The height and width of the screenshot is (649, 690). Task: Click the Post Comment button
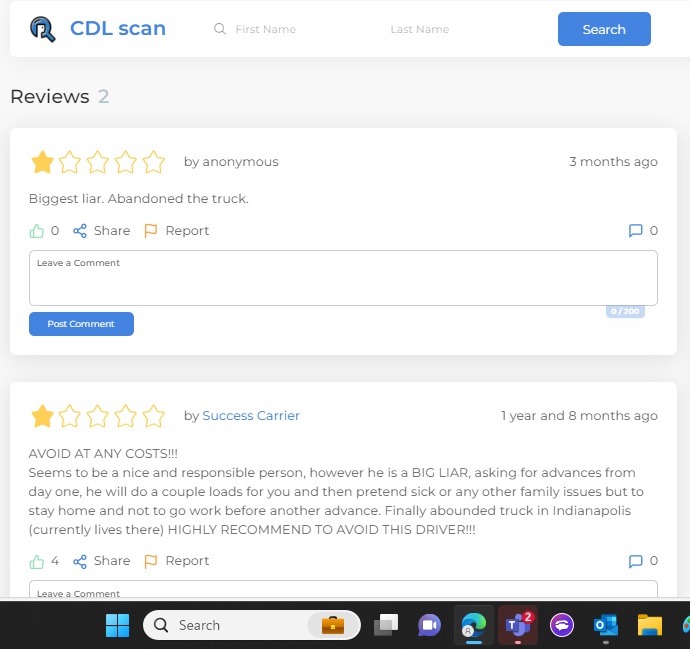click(x=81, y=324)
